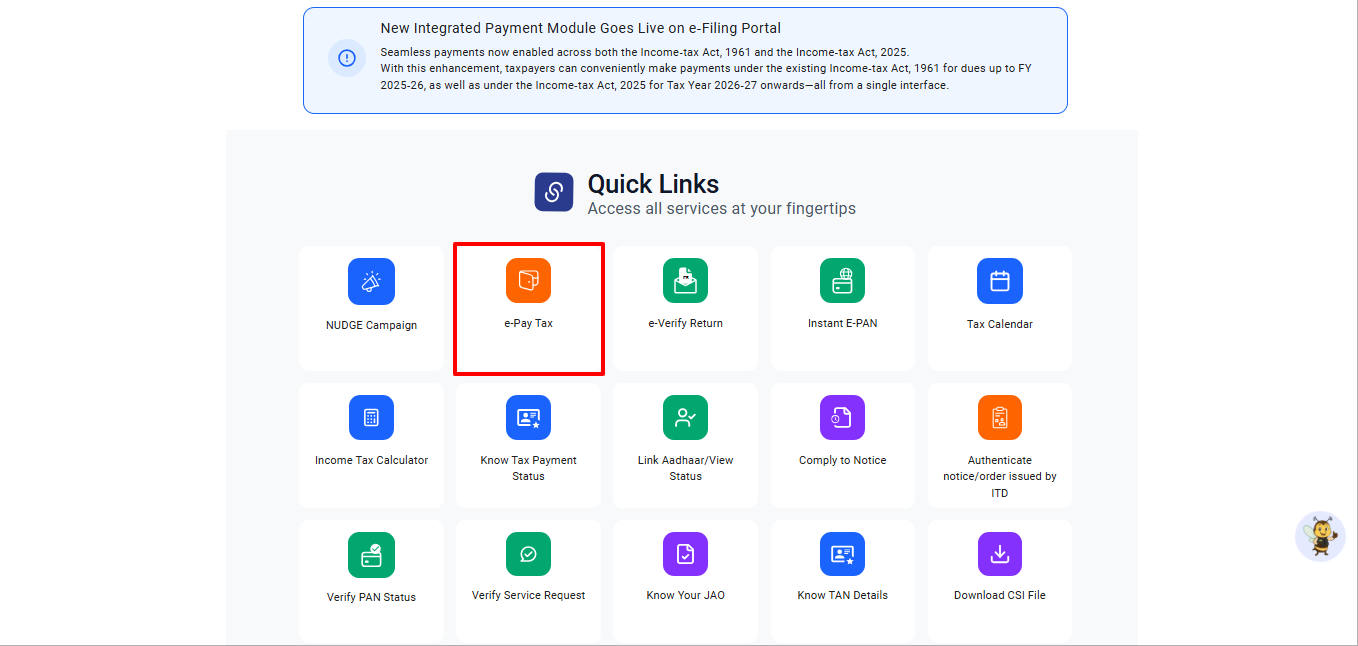1358x646 pixels.
Task: Click the Know Your JAO label
Action: [685, 596]
